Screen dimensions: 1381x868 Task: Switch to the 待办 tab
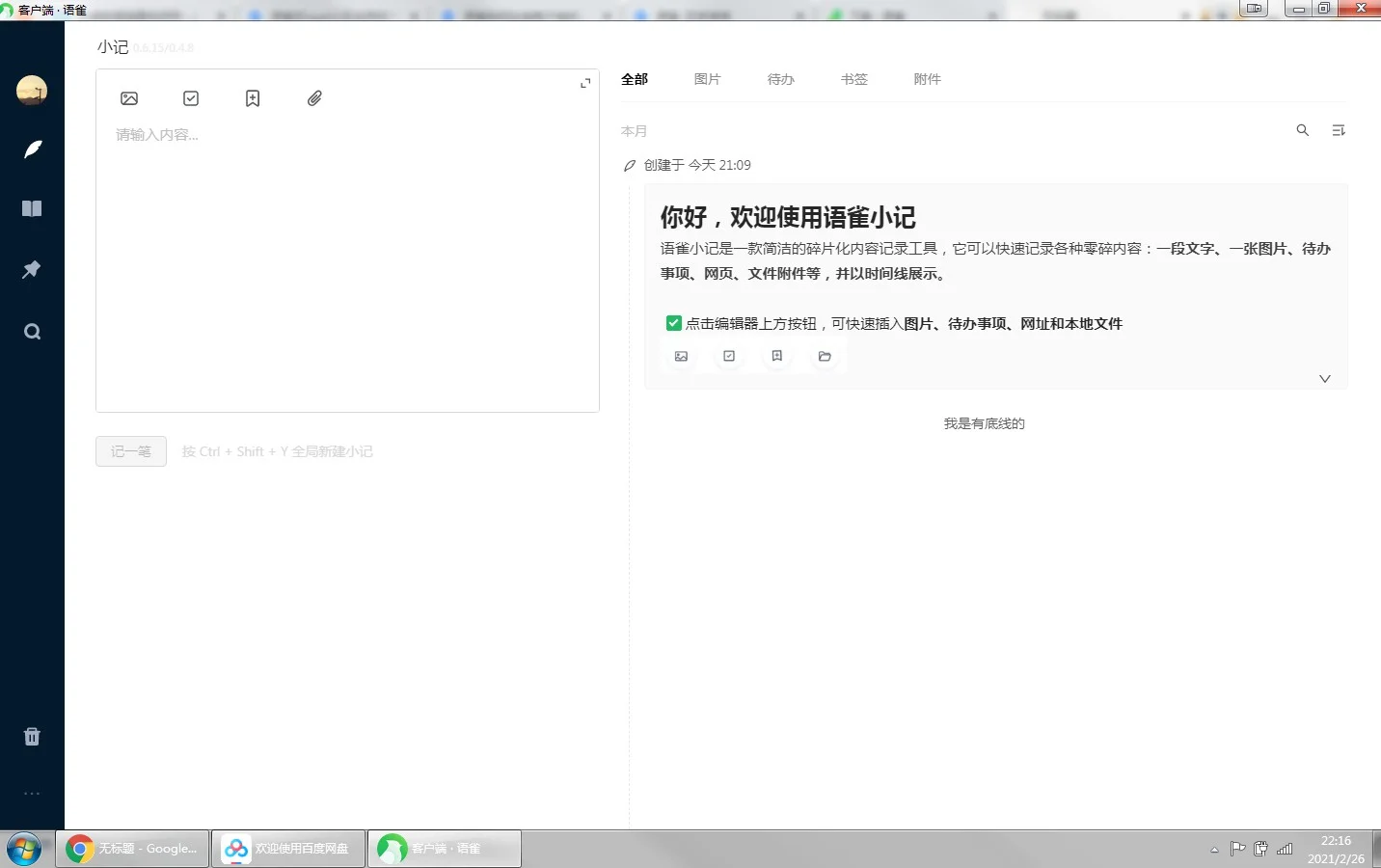[x=781, y=79]
